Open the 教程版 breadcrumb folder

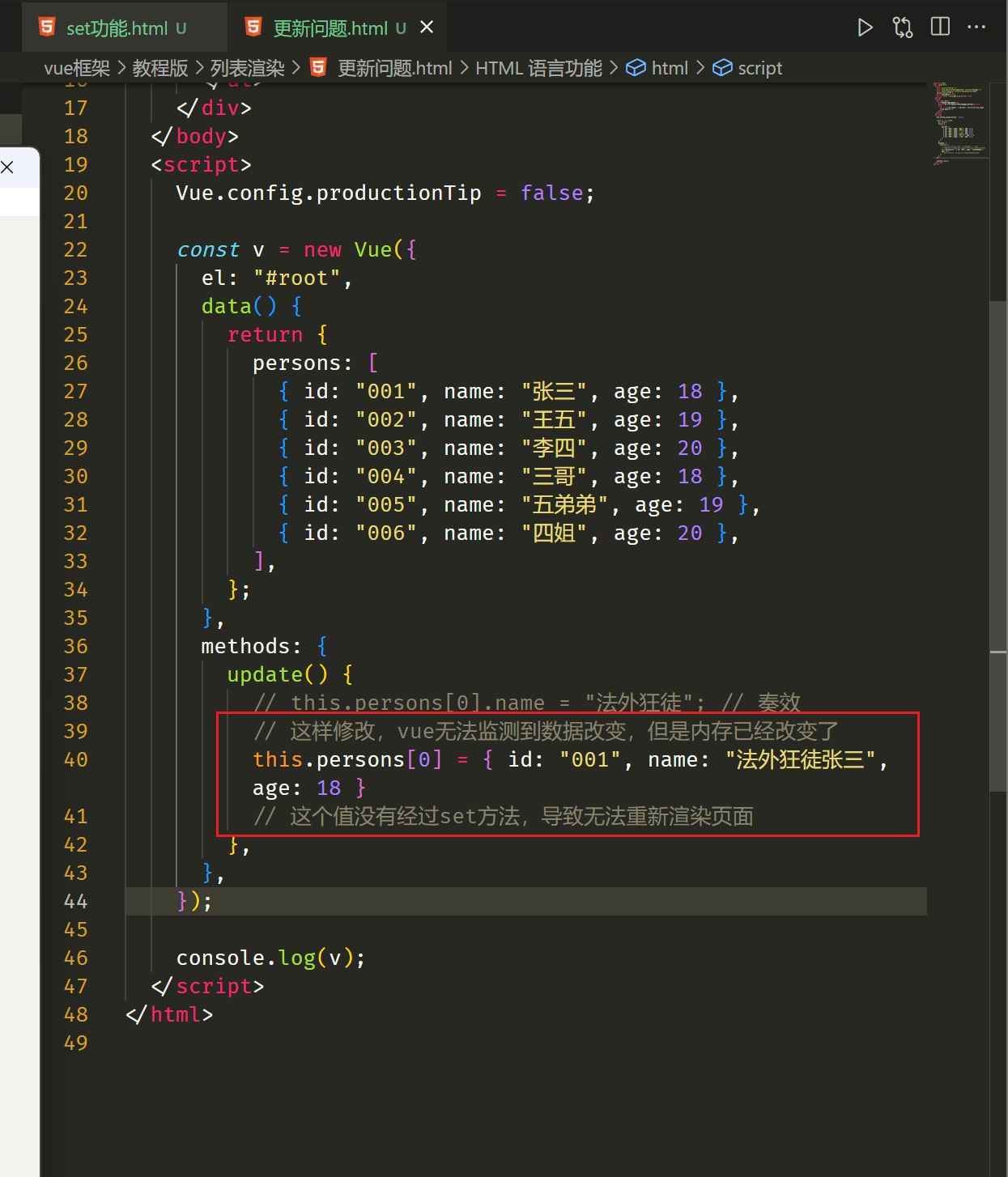click(x=160, y=68)
